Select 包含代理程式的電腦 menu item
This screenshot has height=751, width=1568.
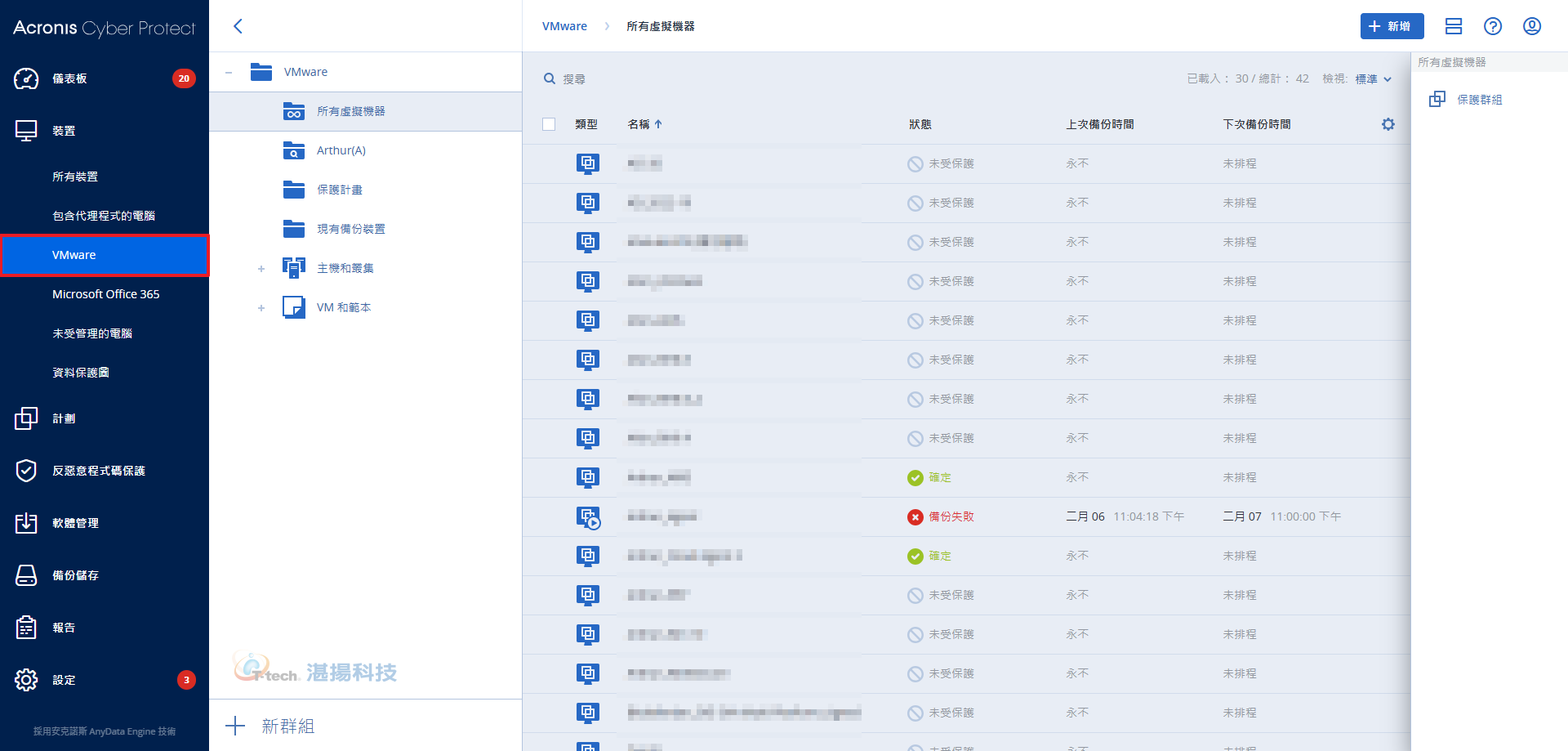pyautogui.click(x=105, y=216)
